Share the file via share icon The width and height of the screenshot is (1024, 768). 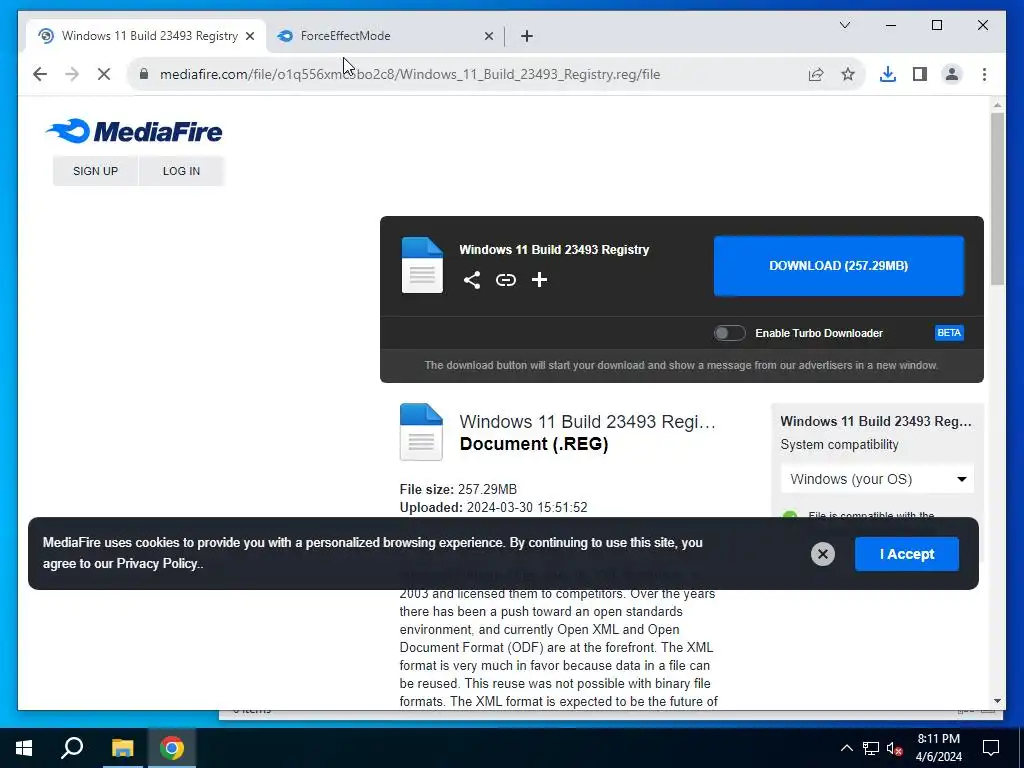click(472, 280)
